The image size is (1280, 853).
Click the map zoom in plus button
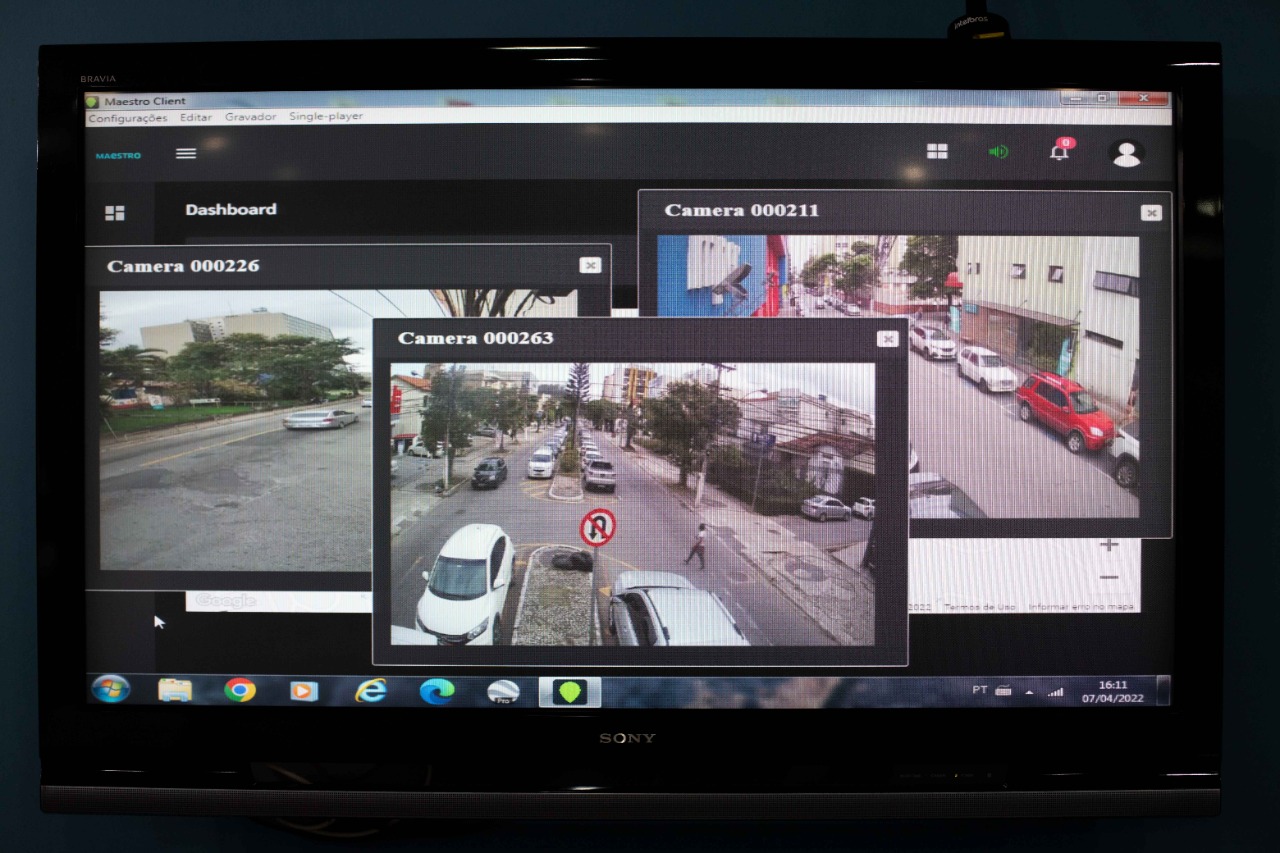coord(1109,546)
